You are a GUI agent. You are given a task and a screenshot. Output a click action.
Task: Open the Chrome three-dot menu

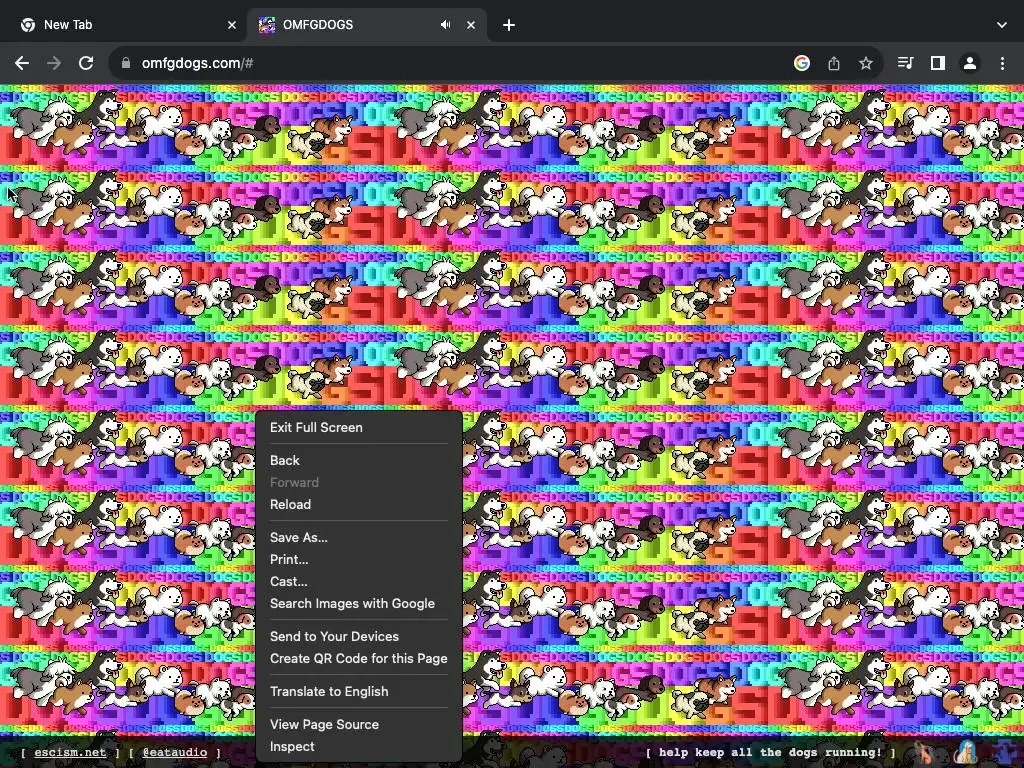1002,63
